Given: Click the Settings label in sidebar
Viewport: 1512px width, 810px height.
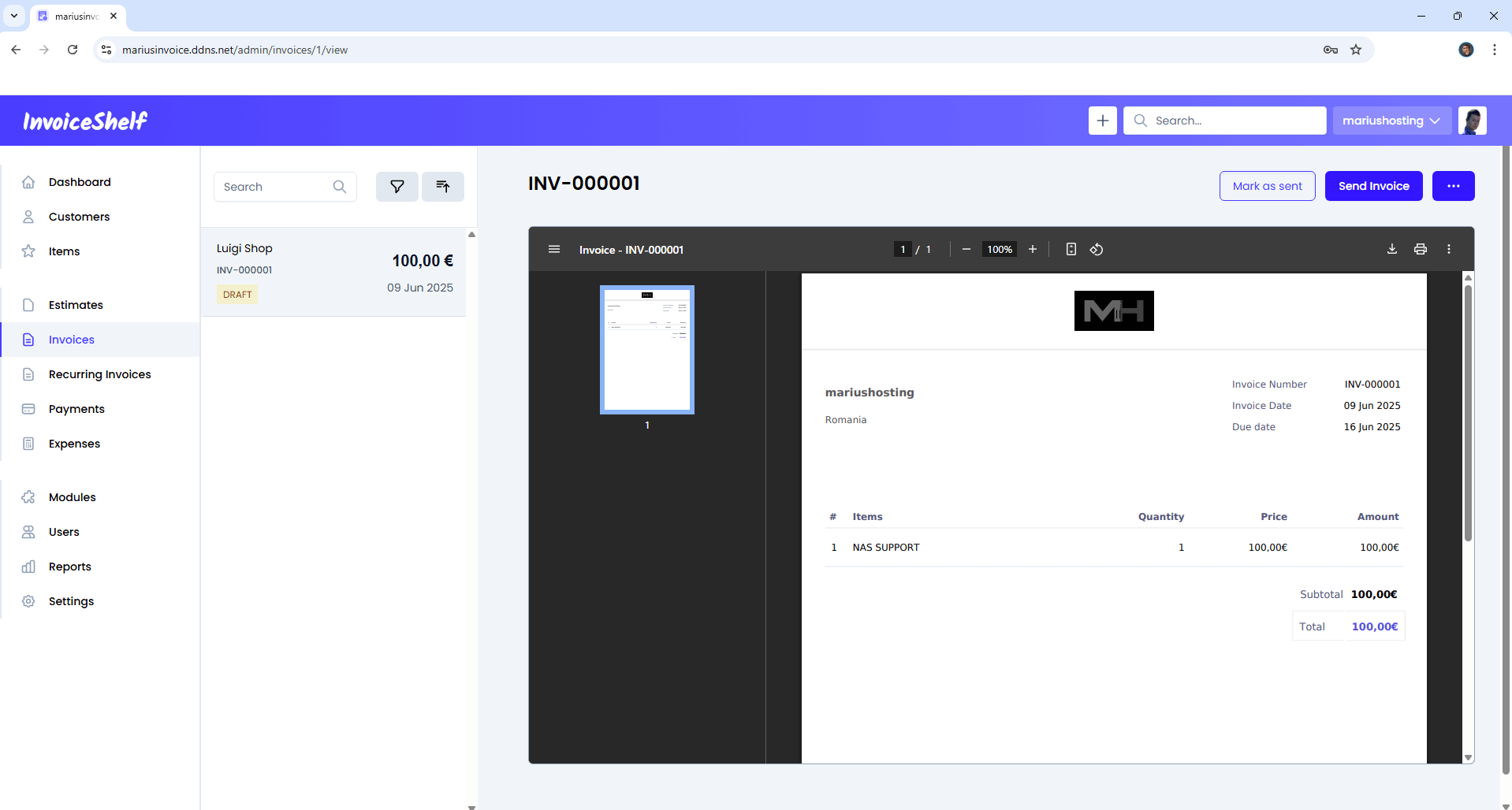Looking at the screenshot, I should pos(71,601).
